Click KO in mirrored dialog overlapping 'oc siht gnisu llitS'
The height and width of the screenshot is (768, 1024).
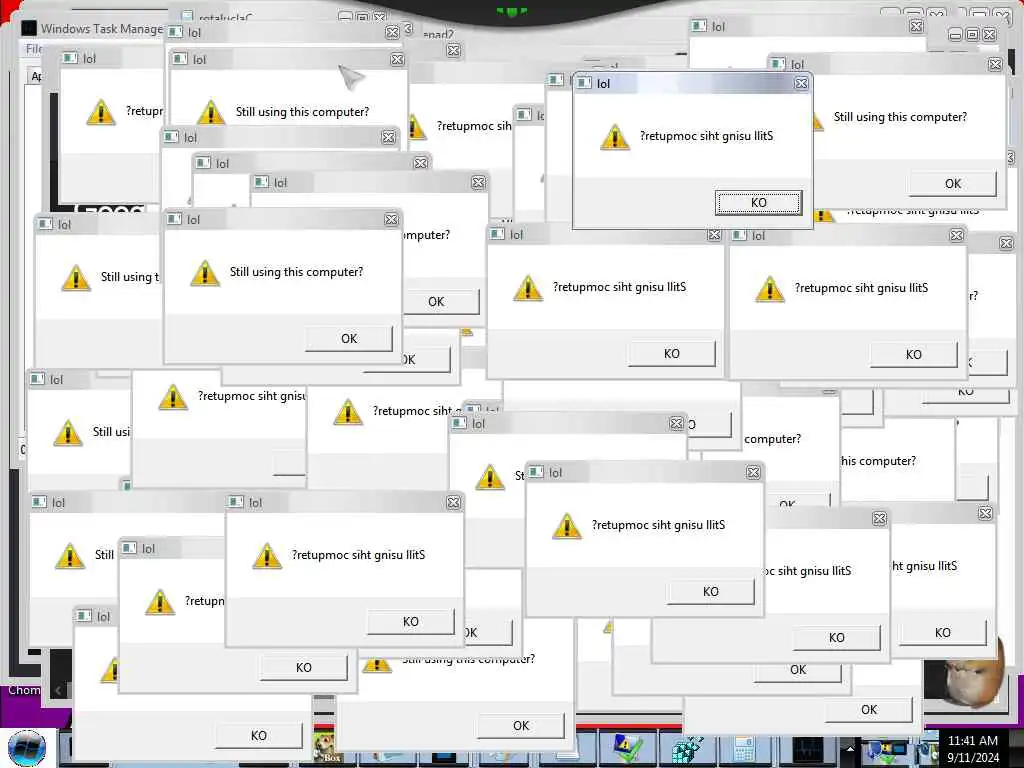(711, 592)
